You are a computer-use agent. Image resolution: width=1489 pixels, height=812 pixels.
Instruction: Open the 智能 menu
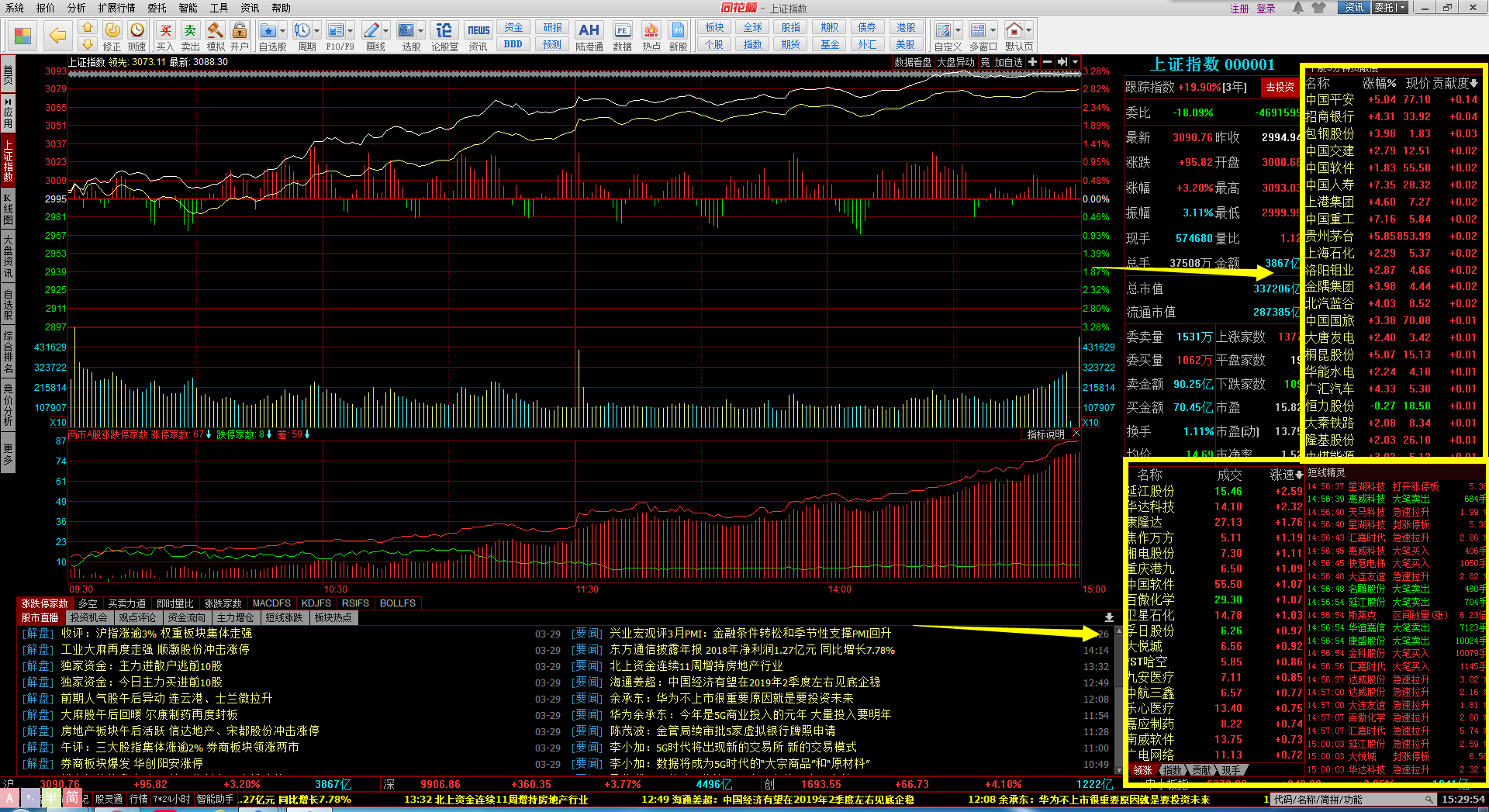pyautogui.click(x=188, y=8)
